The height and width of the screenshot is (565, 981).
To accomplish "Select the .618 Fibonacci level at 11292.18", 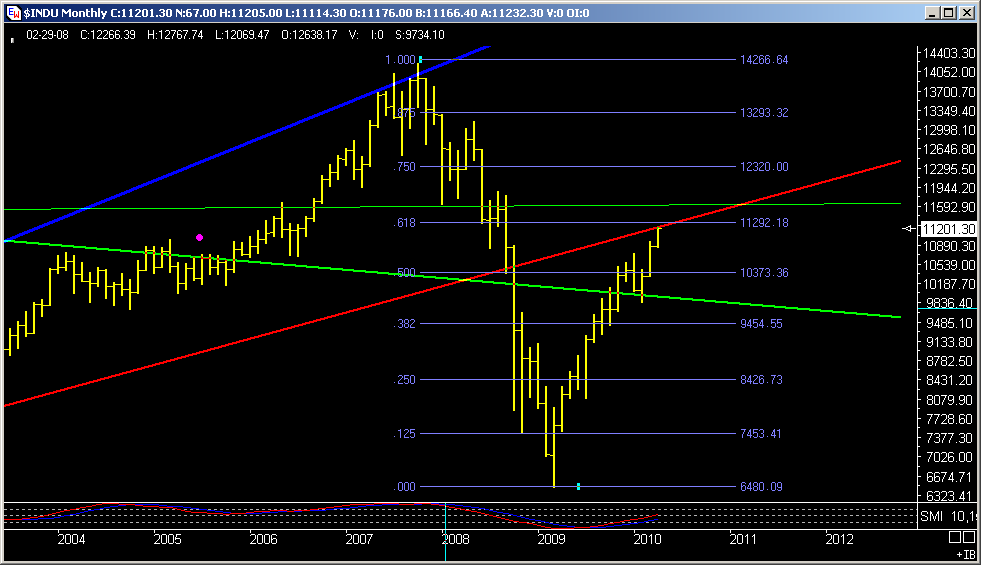I will coord(763,223).
